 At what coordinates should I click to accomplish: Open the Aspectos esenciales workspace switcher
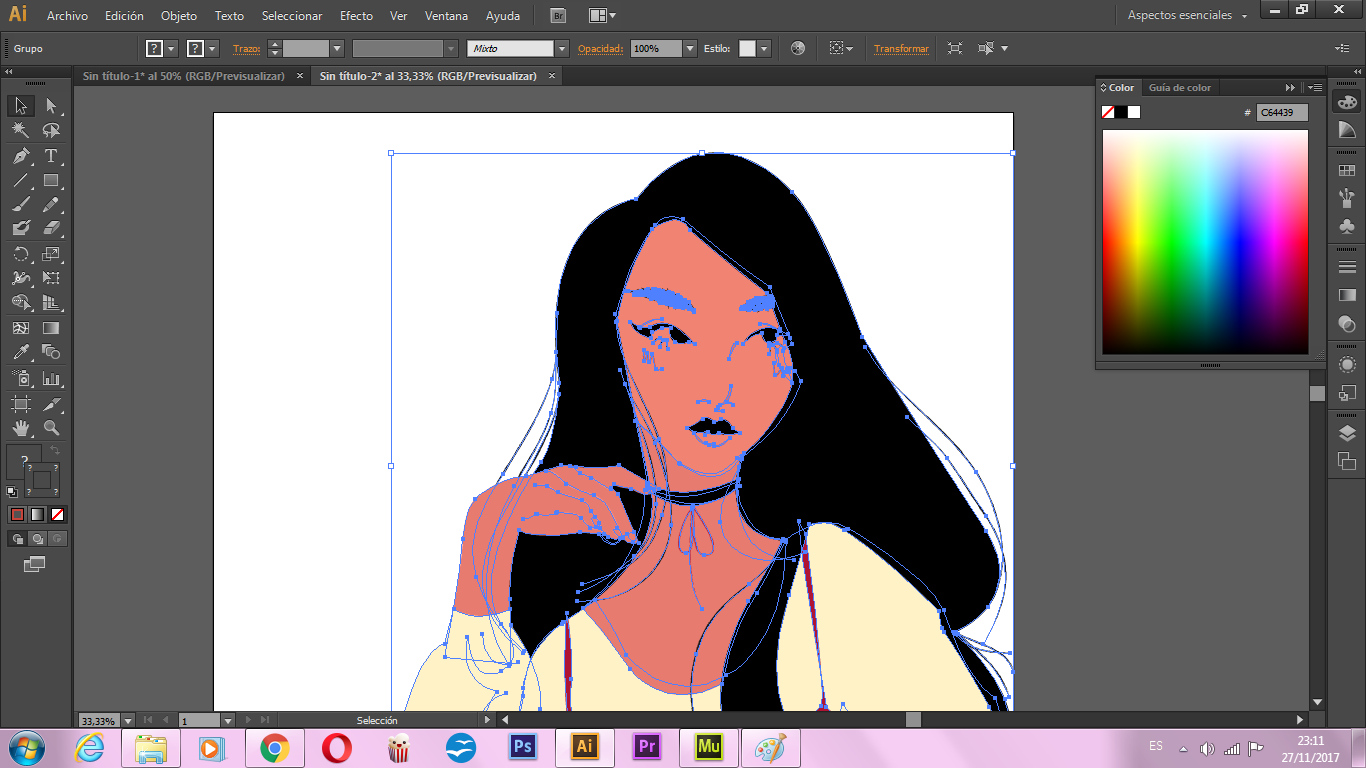1188,16
